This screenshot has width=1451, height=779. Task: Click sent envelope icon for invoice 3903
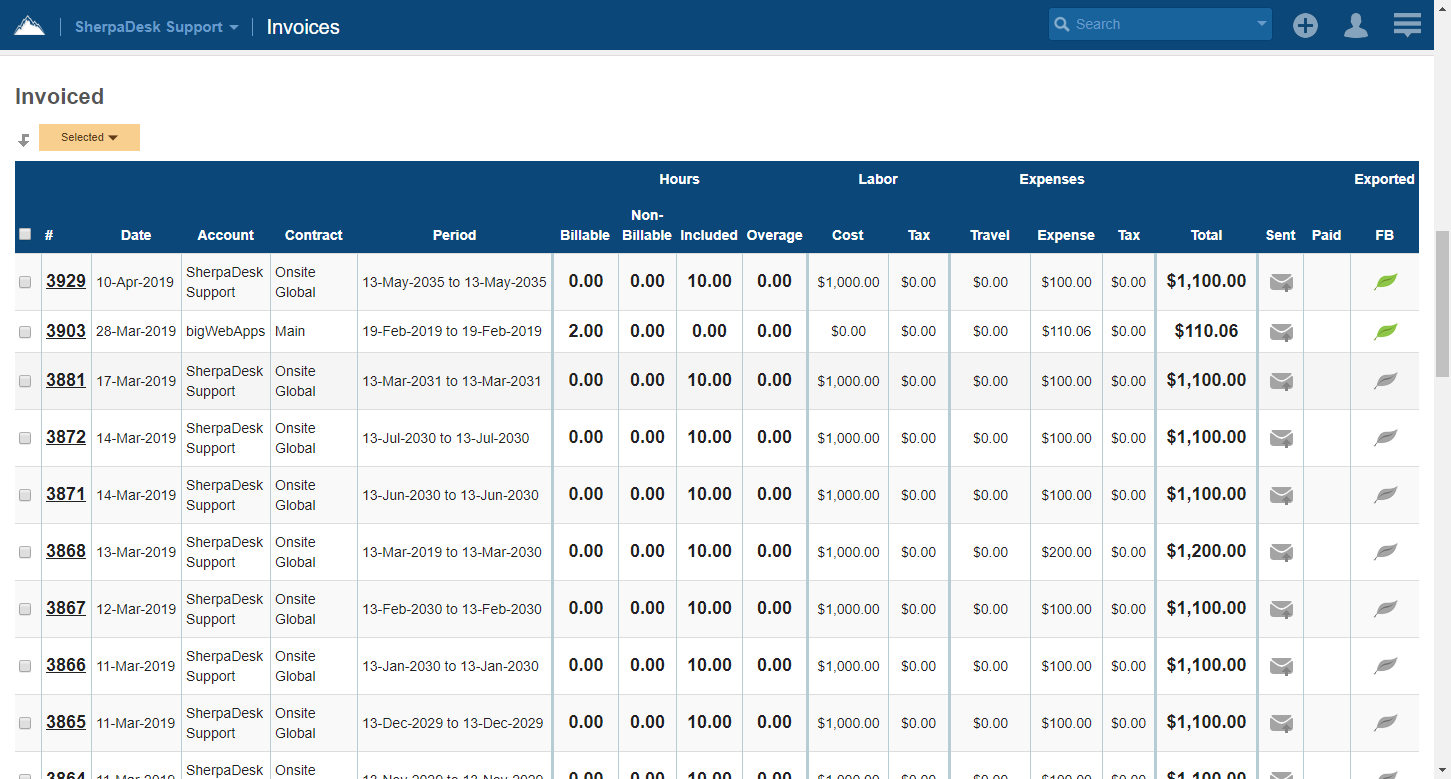tap(1281, 331)
